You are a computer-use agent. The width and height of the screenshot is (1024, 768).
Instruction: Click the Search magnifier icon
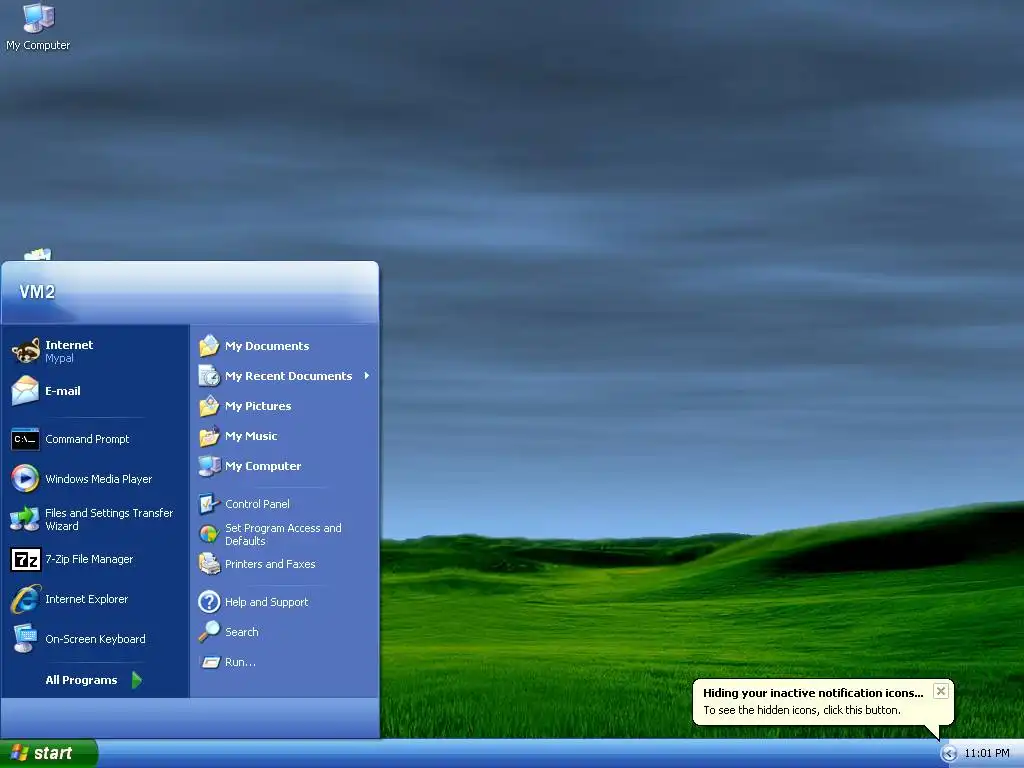coord(209,632)
